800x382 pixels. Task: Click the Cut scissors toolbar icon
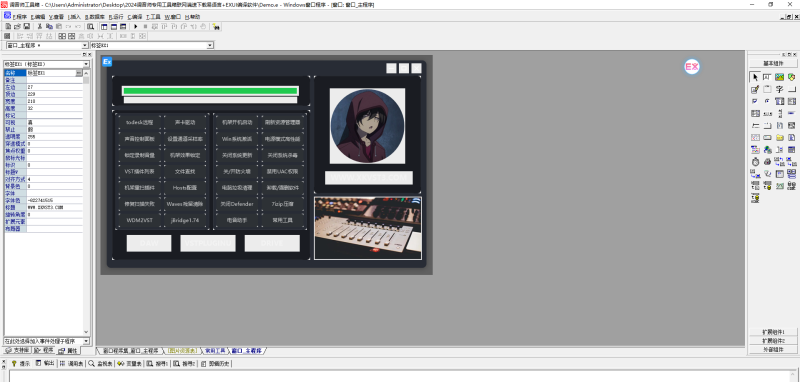pos(39,27)
